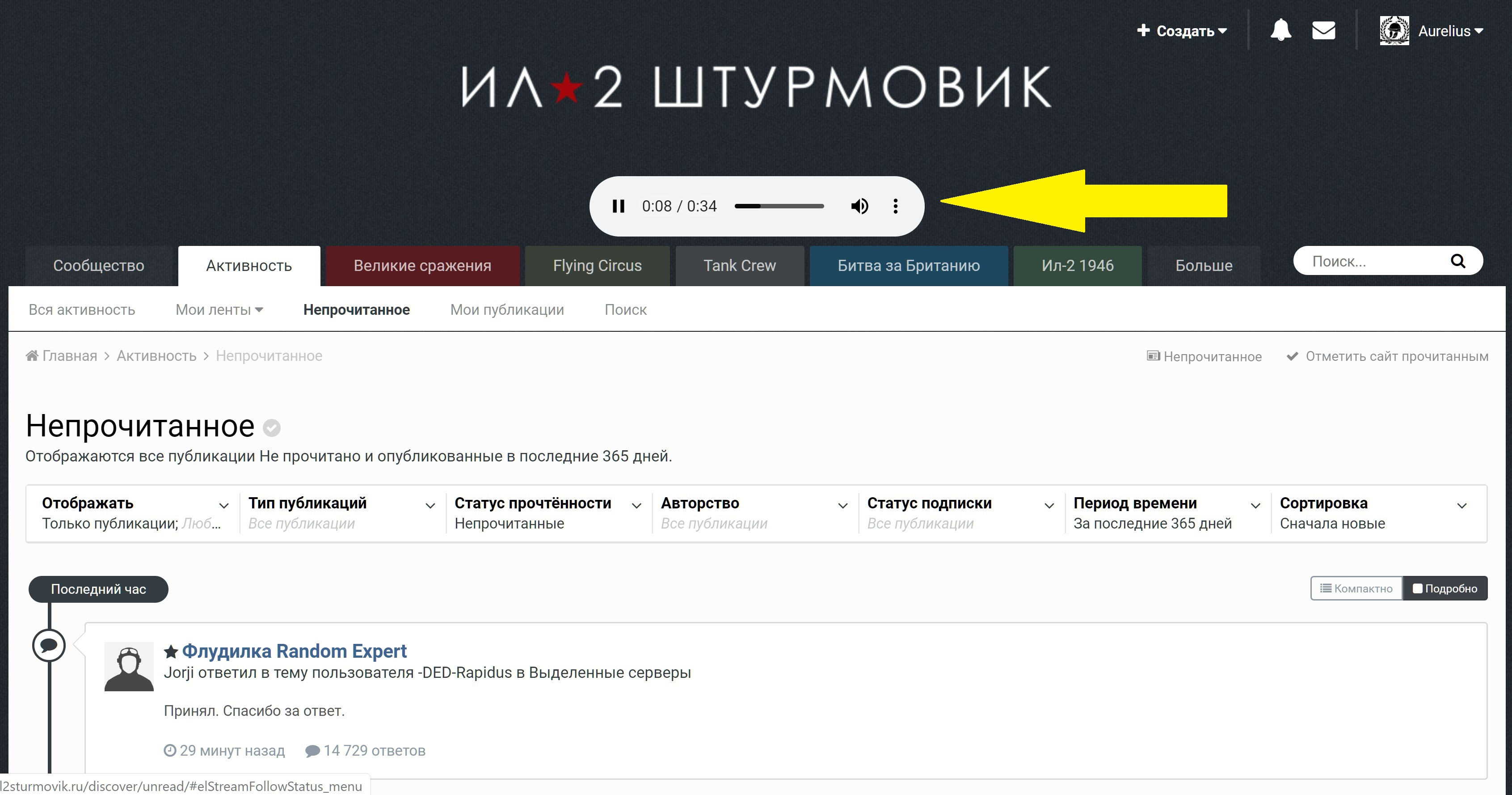This screenshot has width=1512, height=795.
Task: Click the home icon in breadcrumbs
Action: pos(32,356)
